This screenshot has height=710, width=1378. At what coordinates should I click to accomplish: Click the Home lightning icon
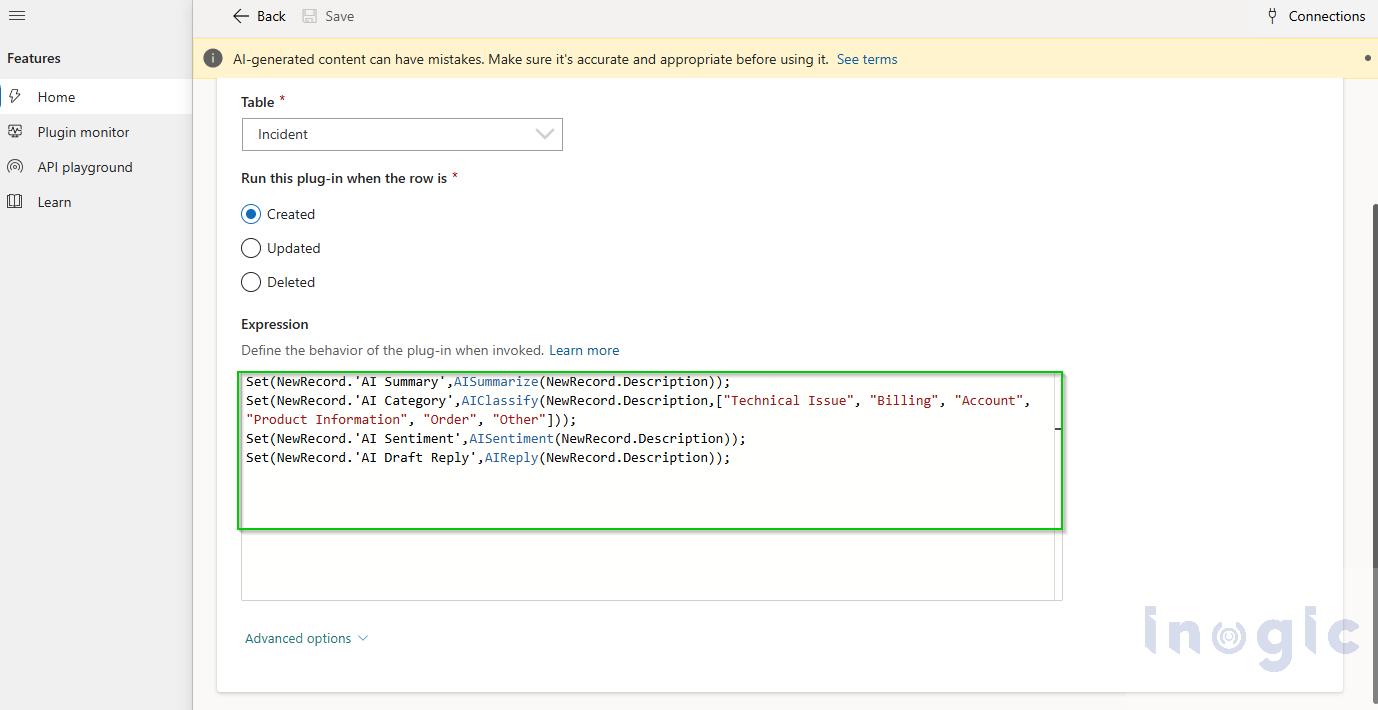tap(15, 97)
